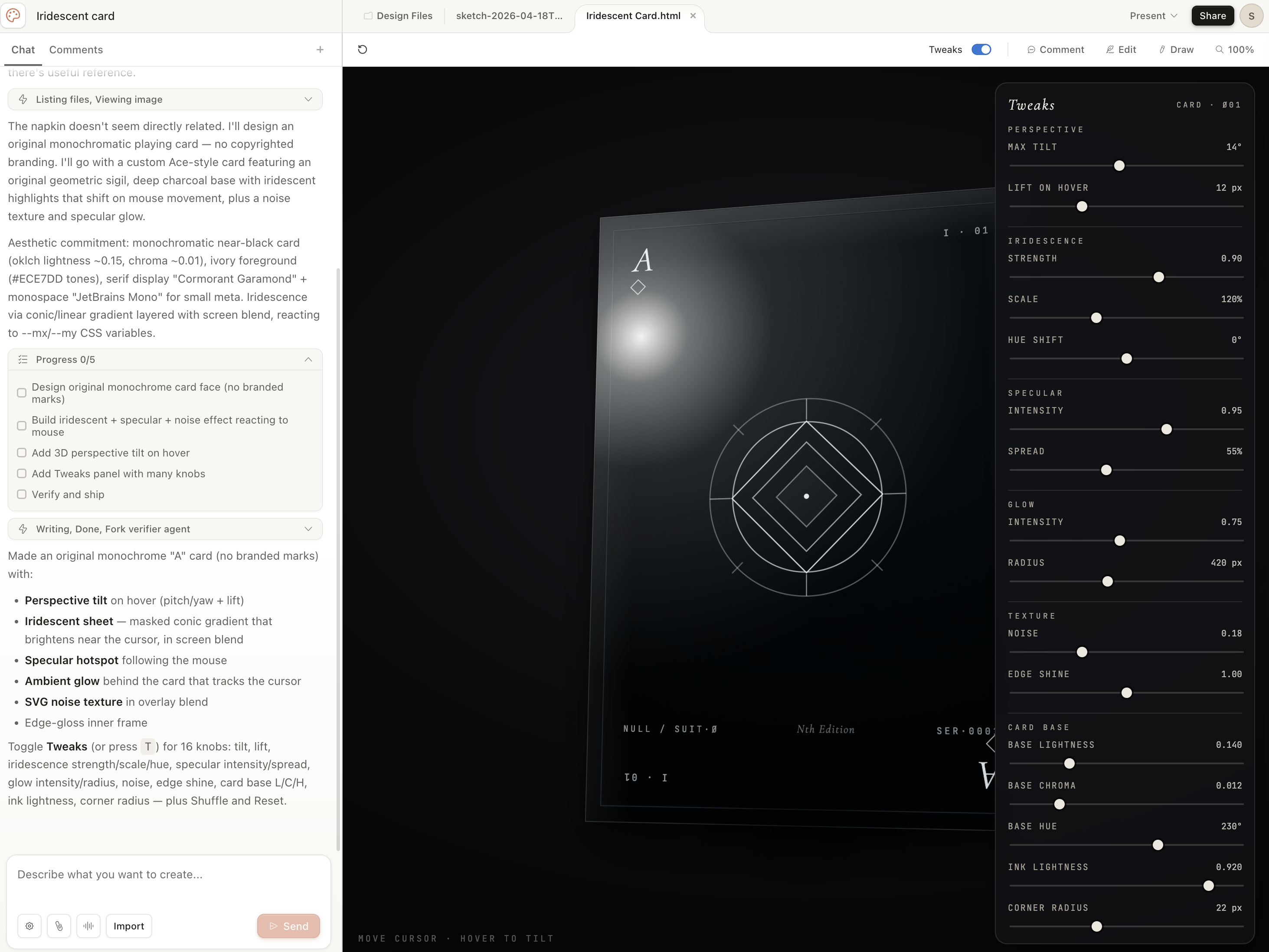
Task: Click the Share button
Action: click(x=1212, y=16)
